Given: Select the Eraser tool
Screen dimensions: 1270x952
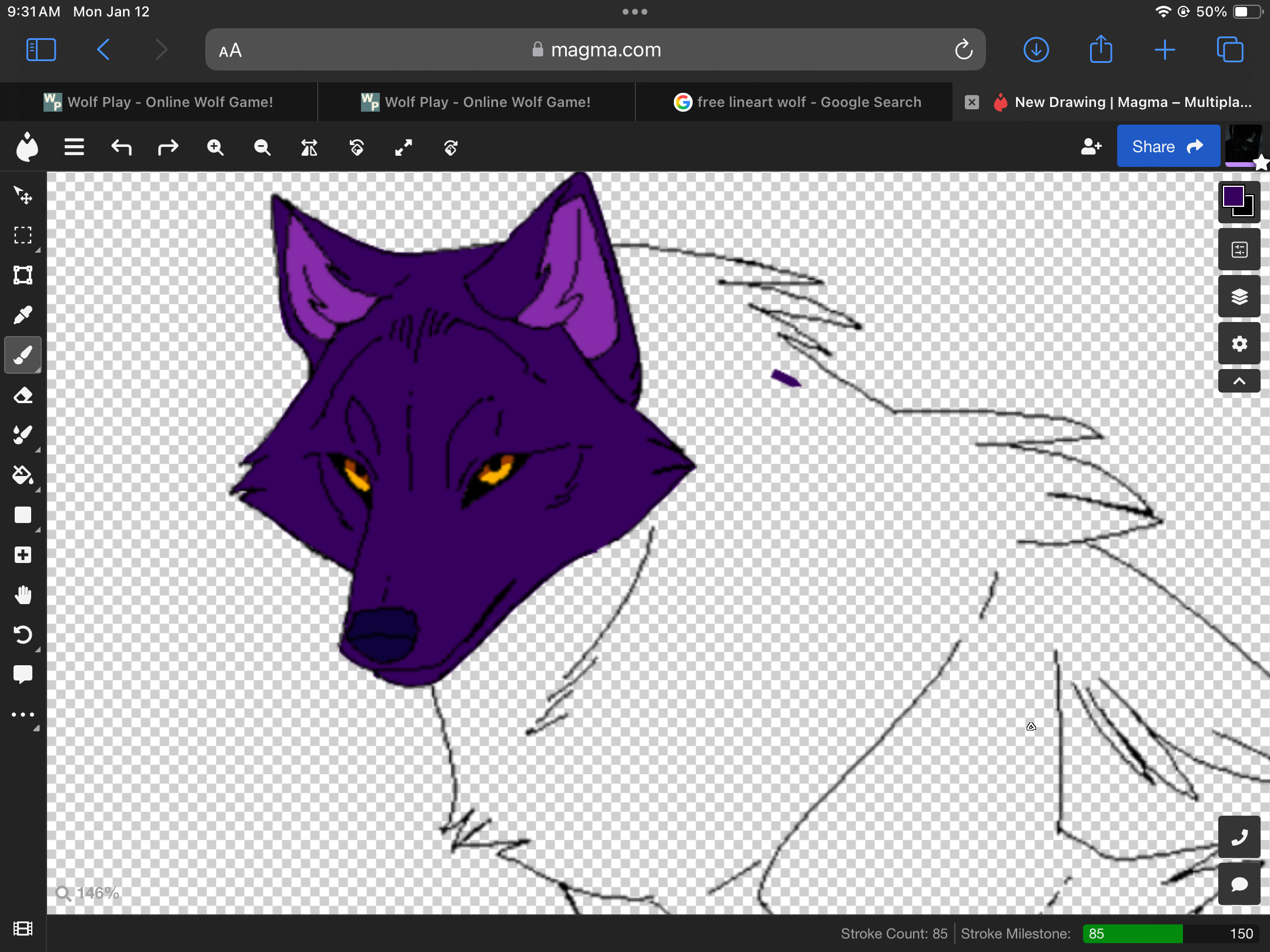Looking at the screenshot, I should point(23,395).
